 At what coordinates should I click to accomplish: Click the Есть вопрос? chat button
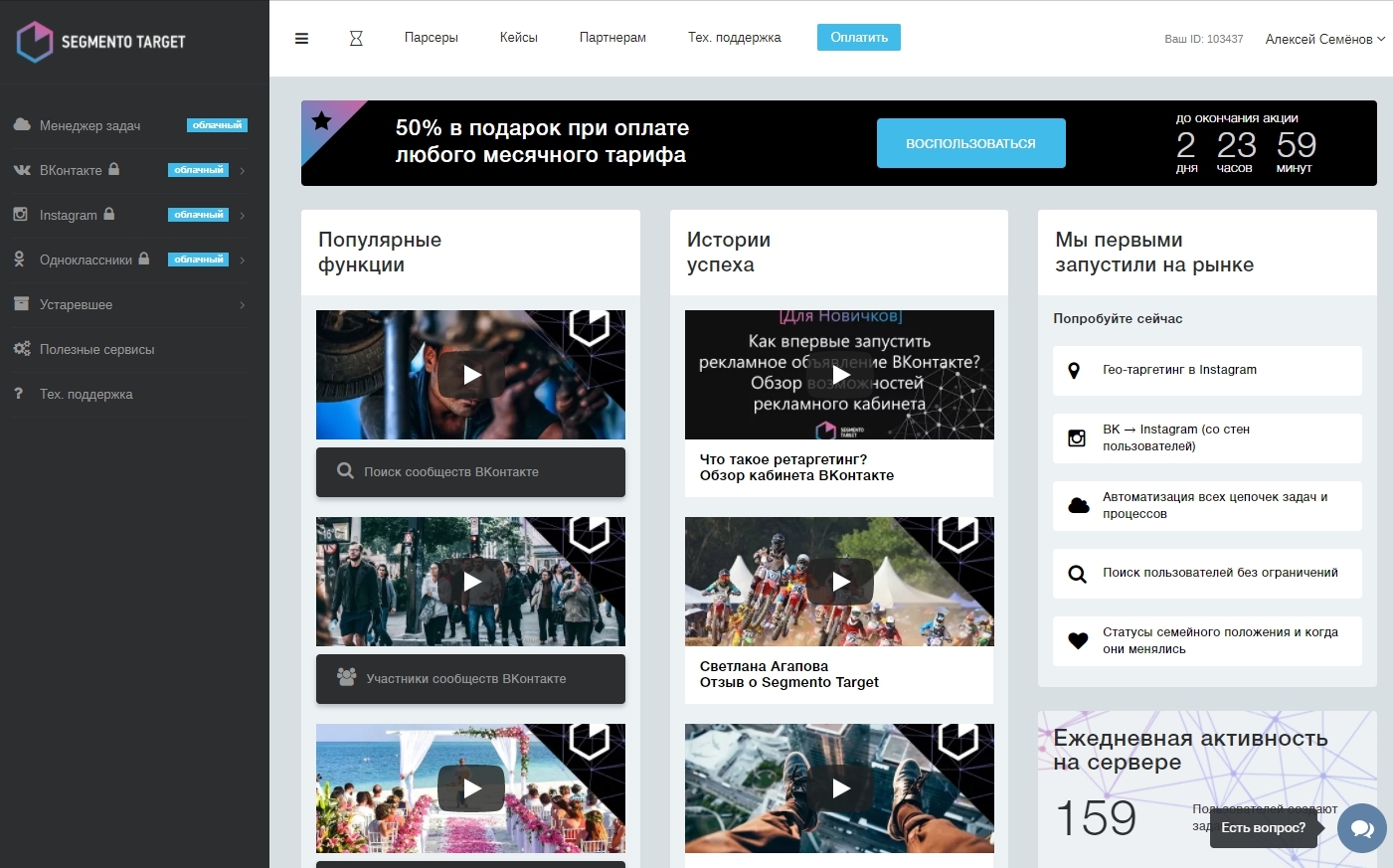[x=1264, y=827]
